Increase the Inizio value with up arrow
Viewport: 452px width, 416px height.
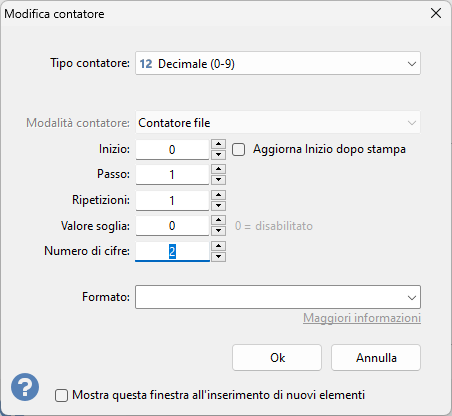[x=219, y=144]
